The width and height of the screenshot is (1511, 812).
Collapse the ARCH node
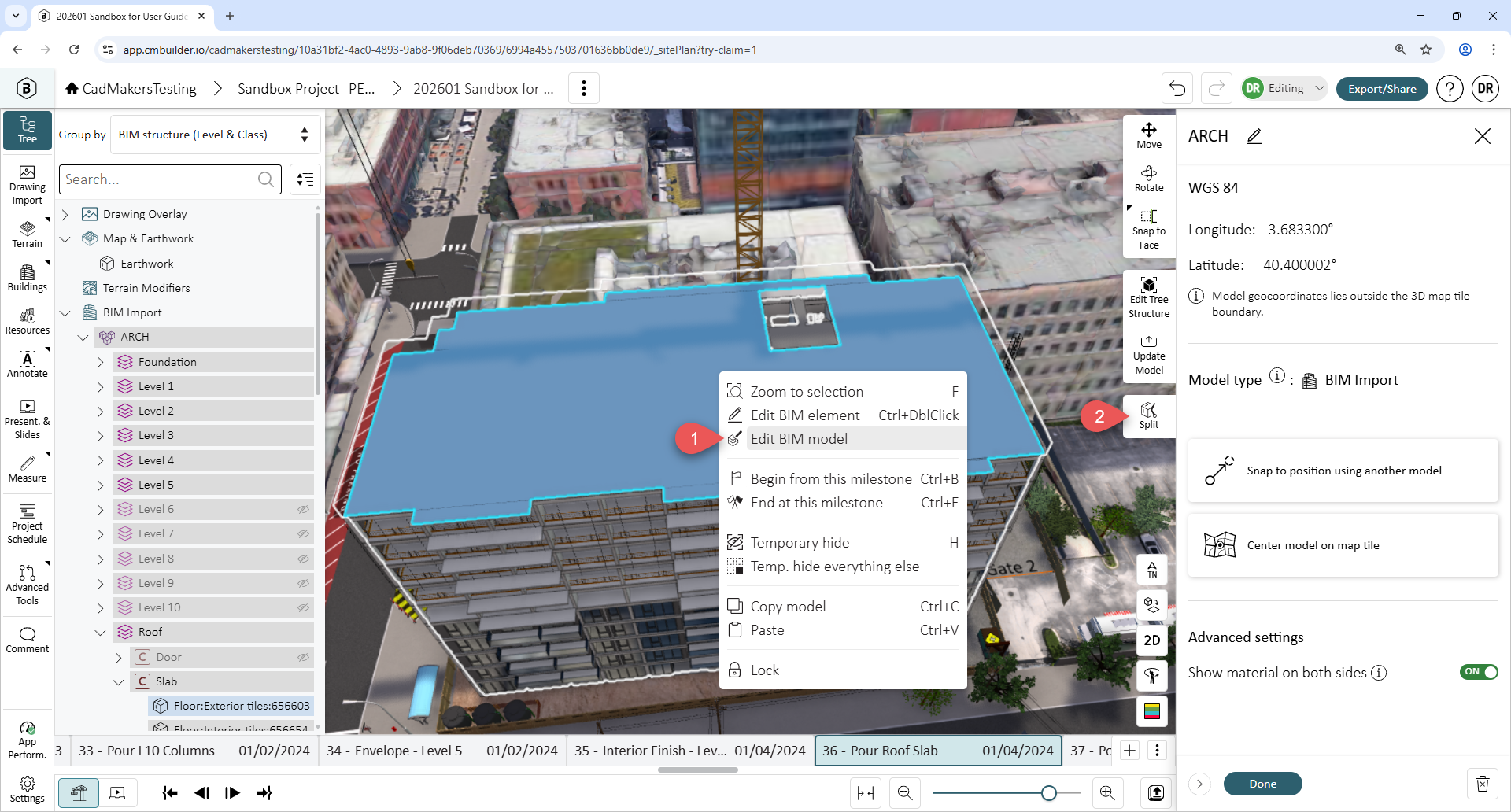point(83,337)
